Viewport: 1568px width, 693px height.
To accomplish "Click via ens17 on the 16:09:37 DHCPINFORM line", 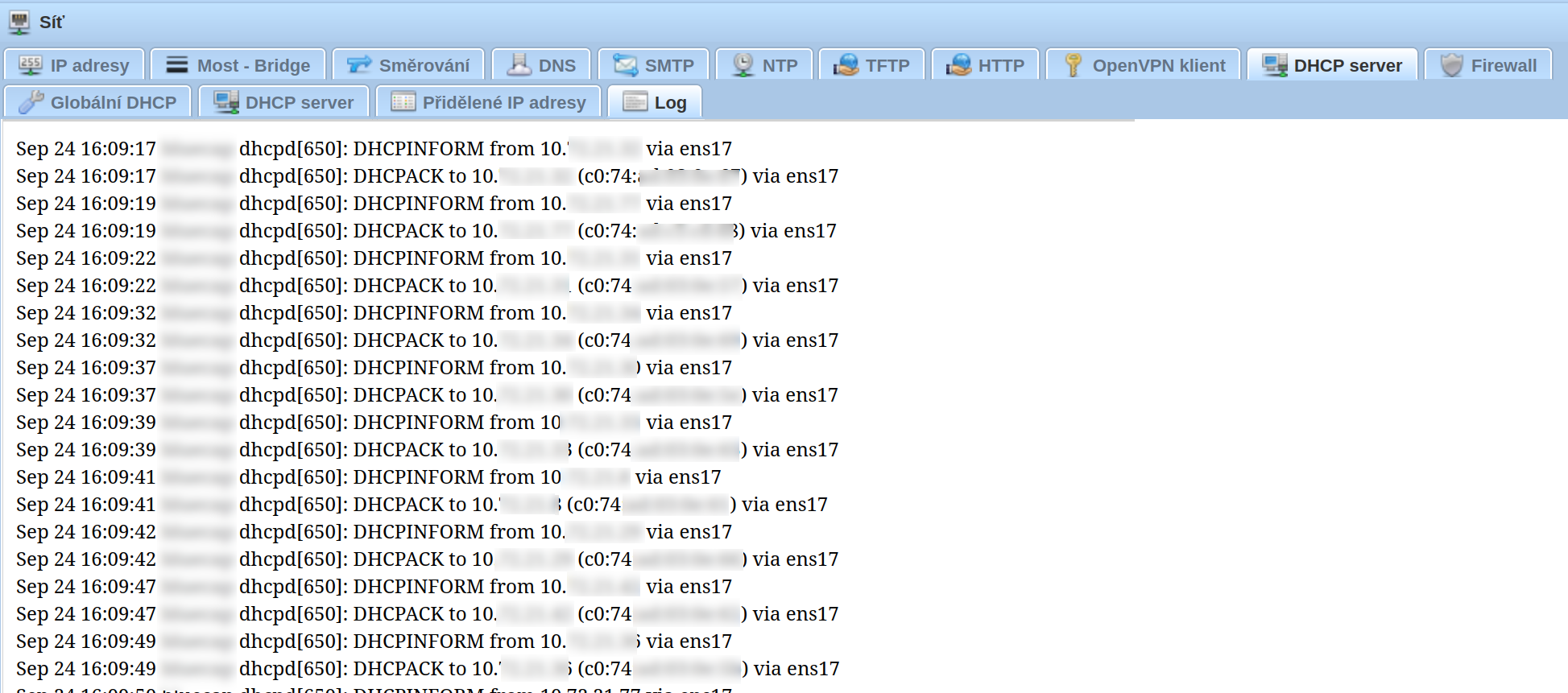I will pyautogui.click(x=689, y=368).
